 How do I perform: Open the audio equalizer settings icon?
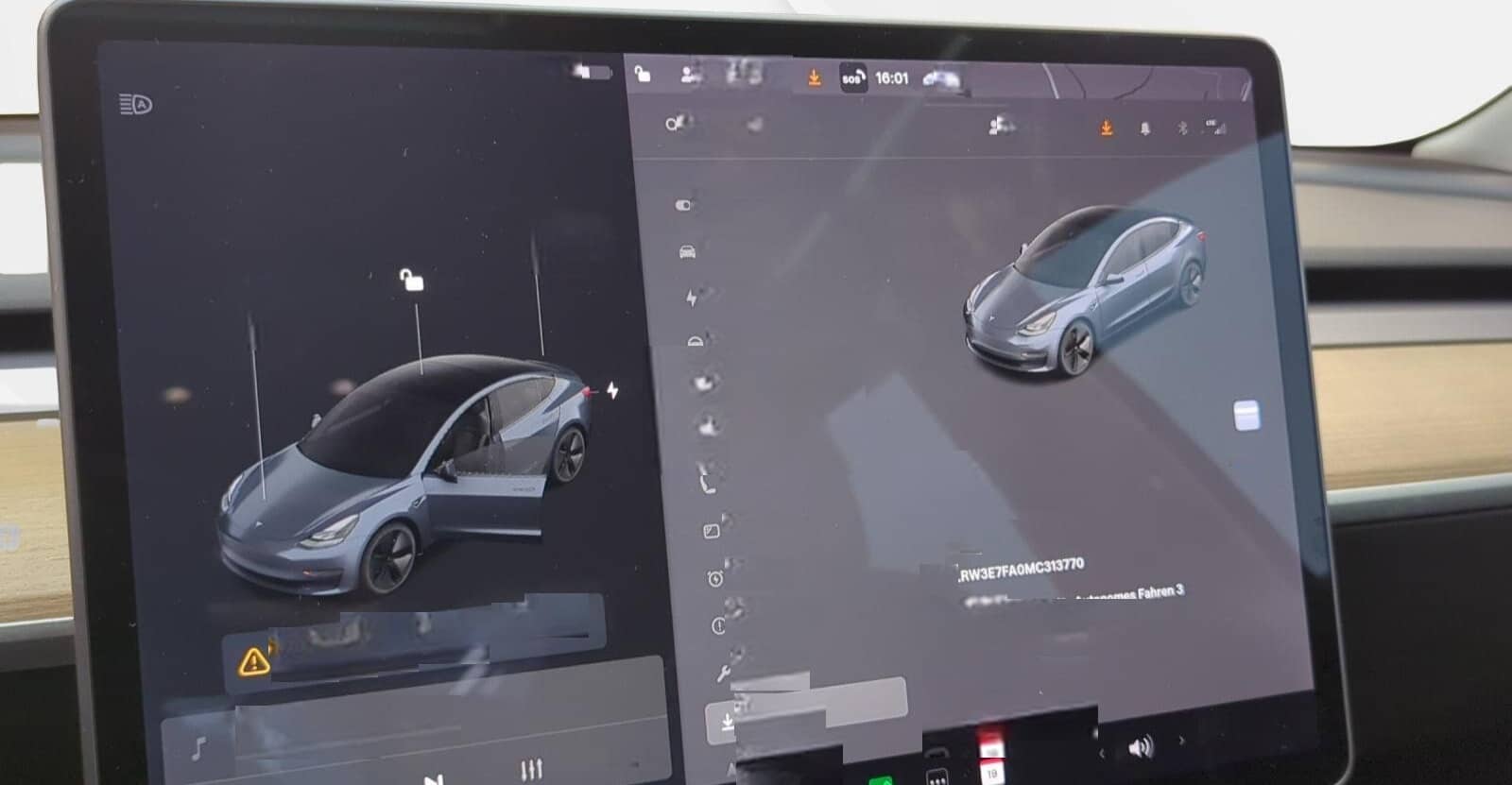pyautogui.click(x=532, y=770)
